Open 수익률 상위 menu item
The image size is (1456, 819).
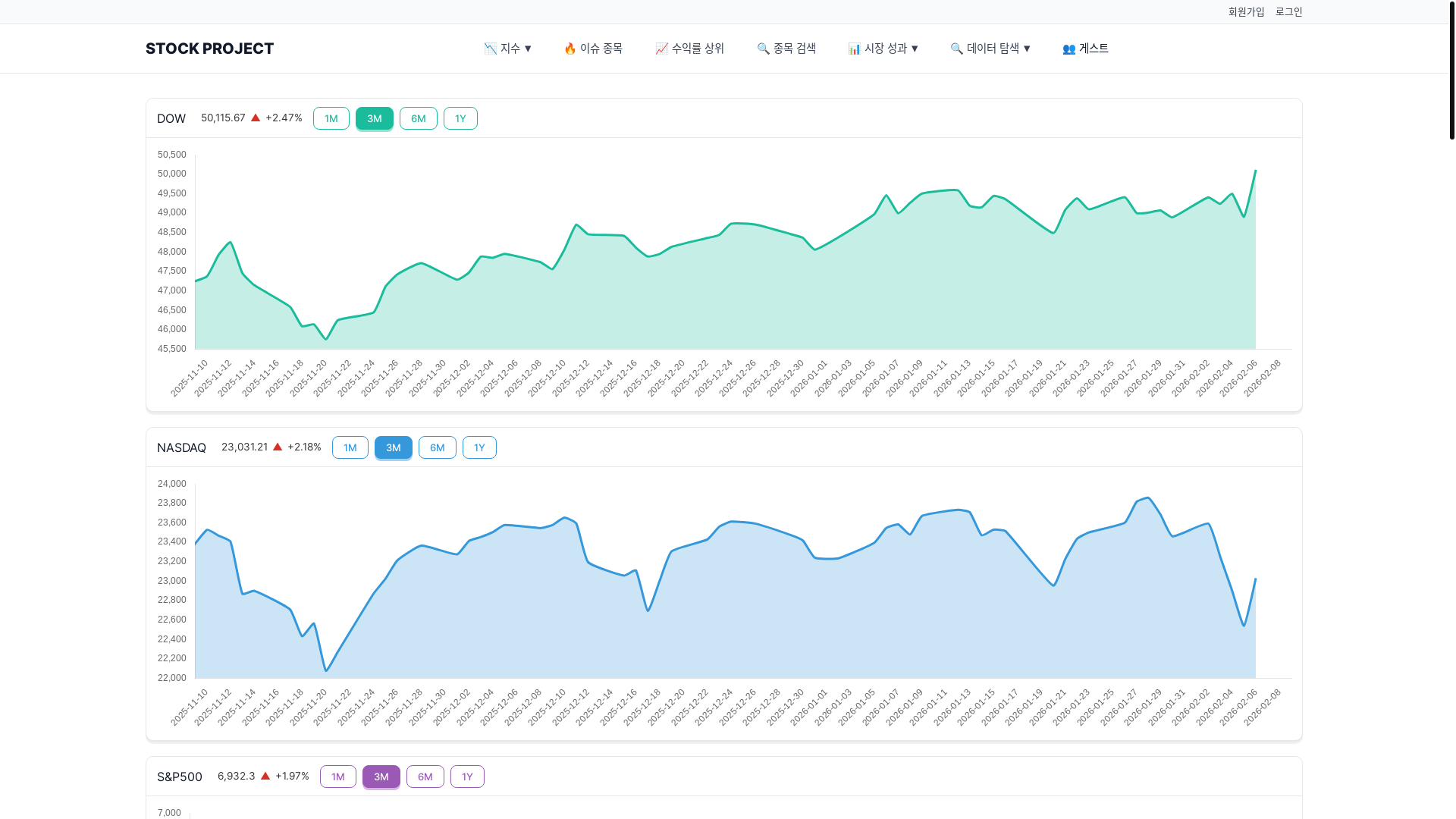(689, 49)
